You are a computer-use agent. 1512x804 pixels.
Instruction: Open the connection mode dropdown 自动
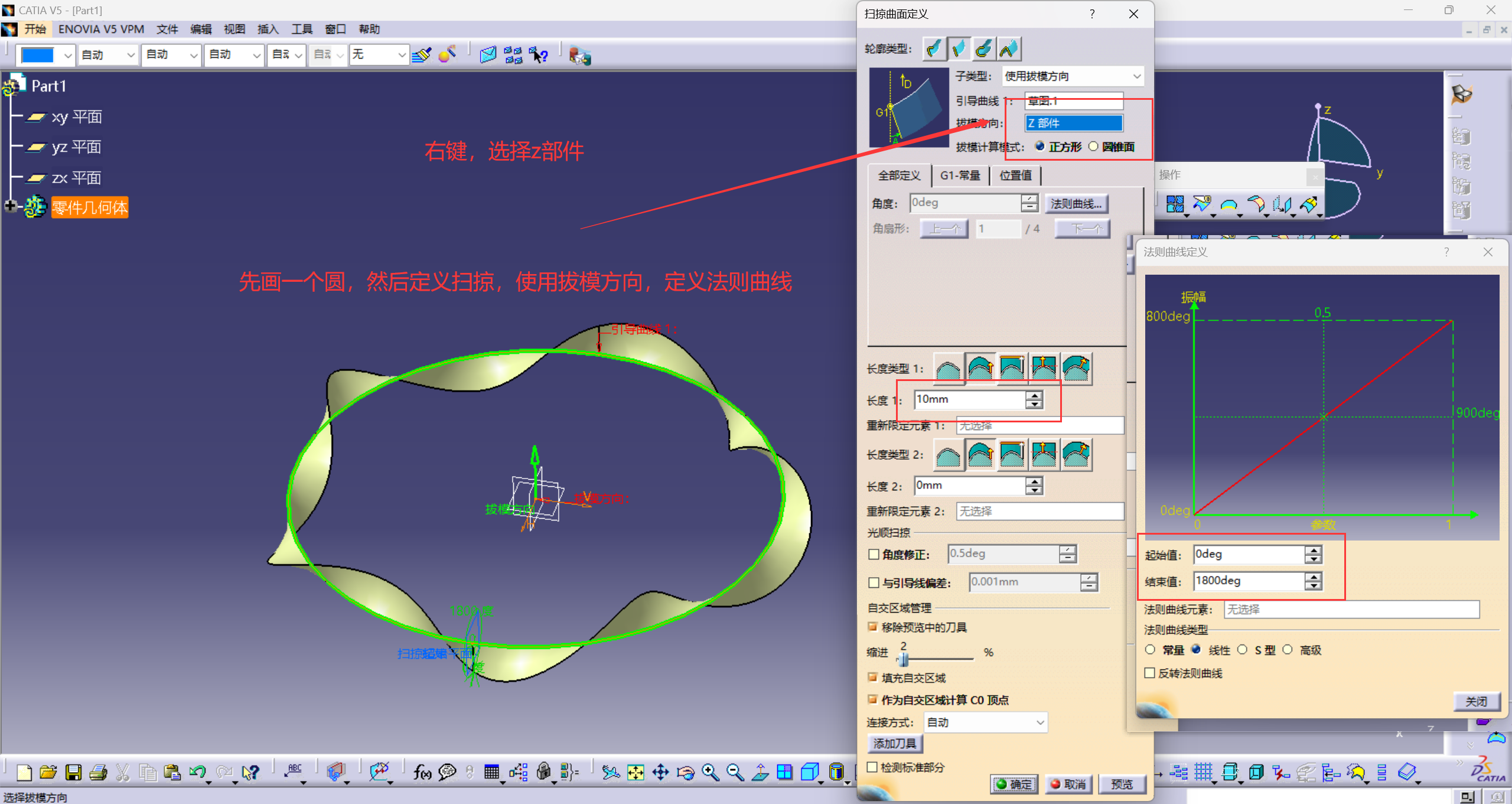pos(986,722)
